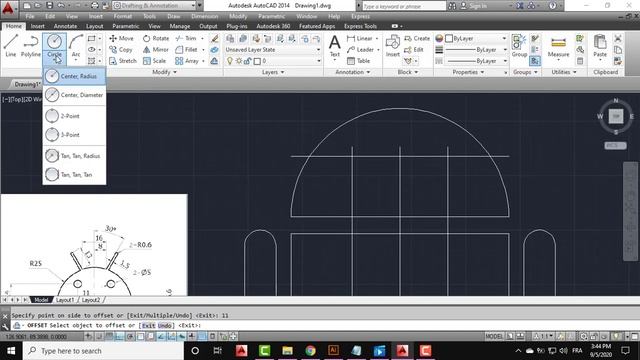Open the AutoCAD application menu logo

pos(8,8)
